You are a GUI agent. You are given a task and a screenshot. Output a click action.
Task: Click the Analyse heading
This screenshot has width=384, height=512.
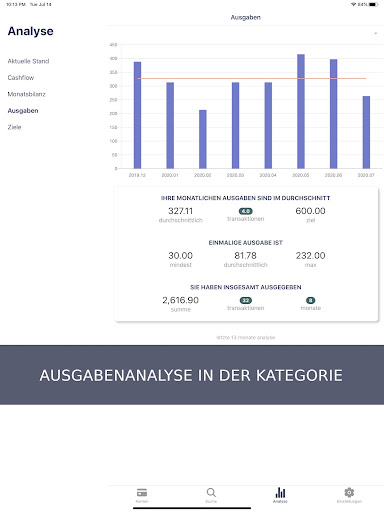coord(30,31)
